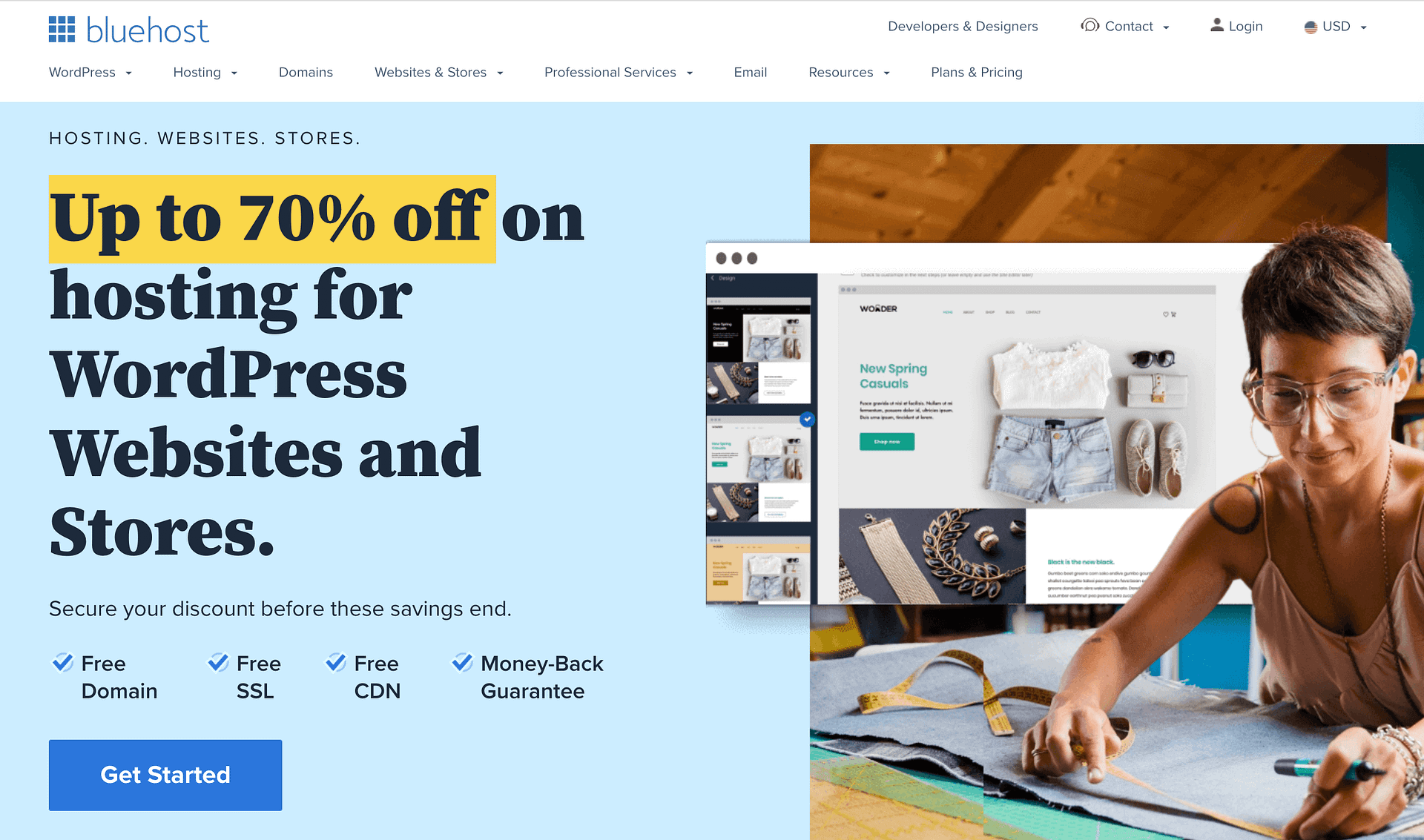This screenshot has height=840, width=1424.
Task: Click the Email navigation menu item
Action: pos(750,72)
